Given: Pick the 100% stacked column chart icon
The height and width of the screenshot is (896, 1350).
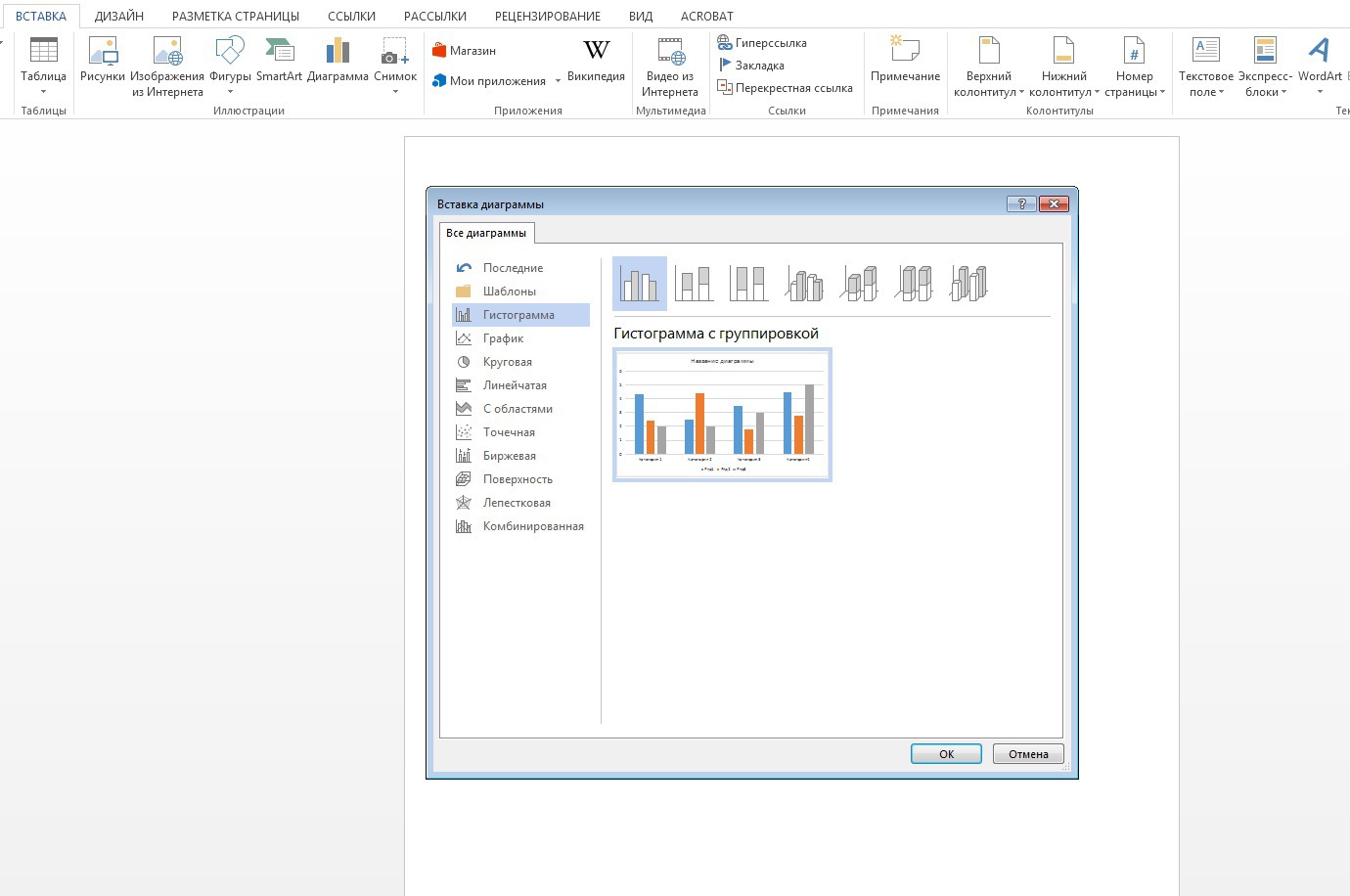Looking at the screenshot, I should point(749,284).
